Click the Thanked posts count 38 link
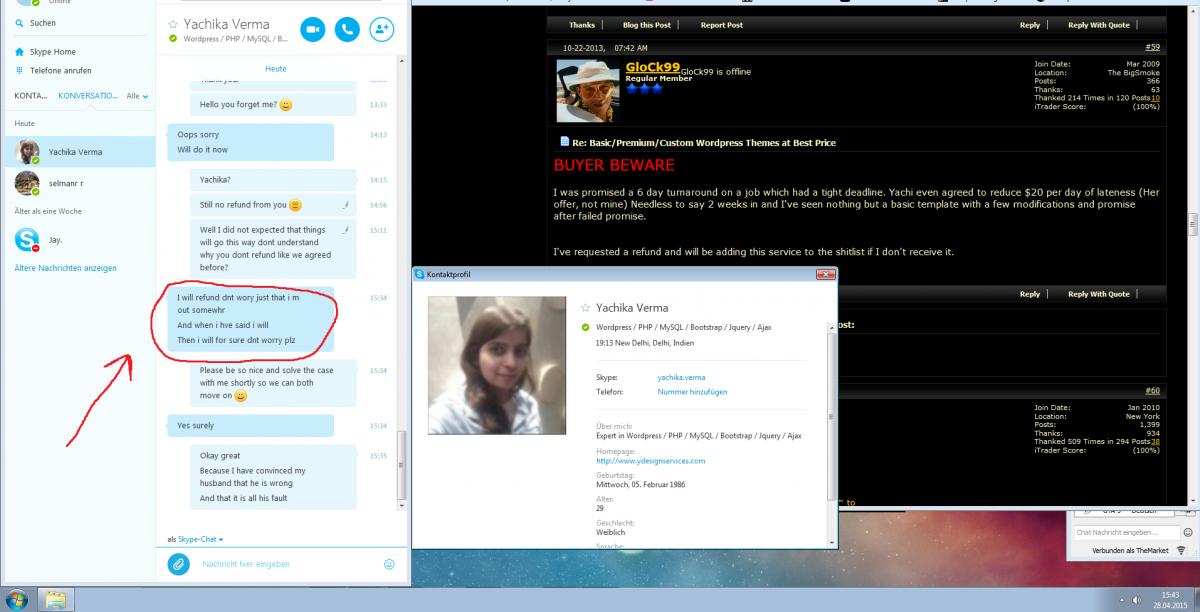The width and height of the screenshot is (1200, 612). [x=1155, y=441]
